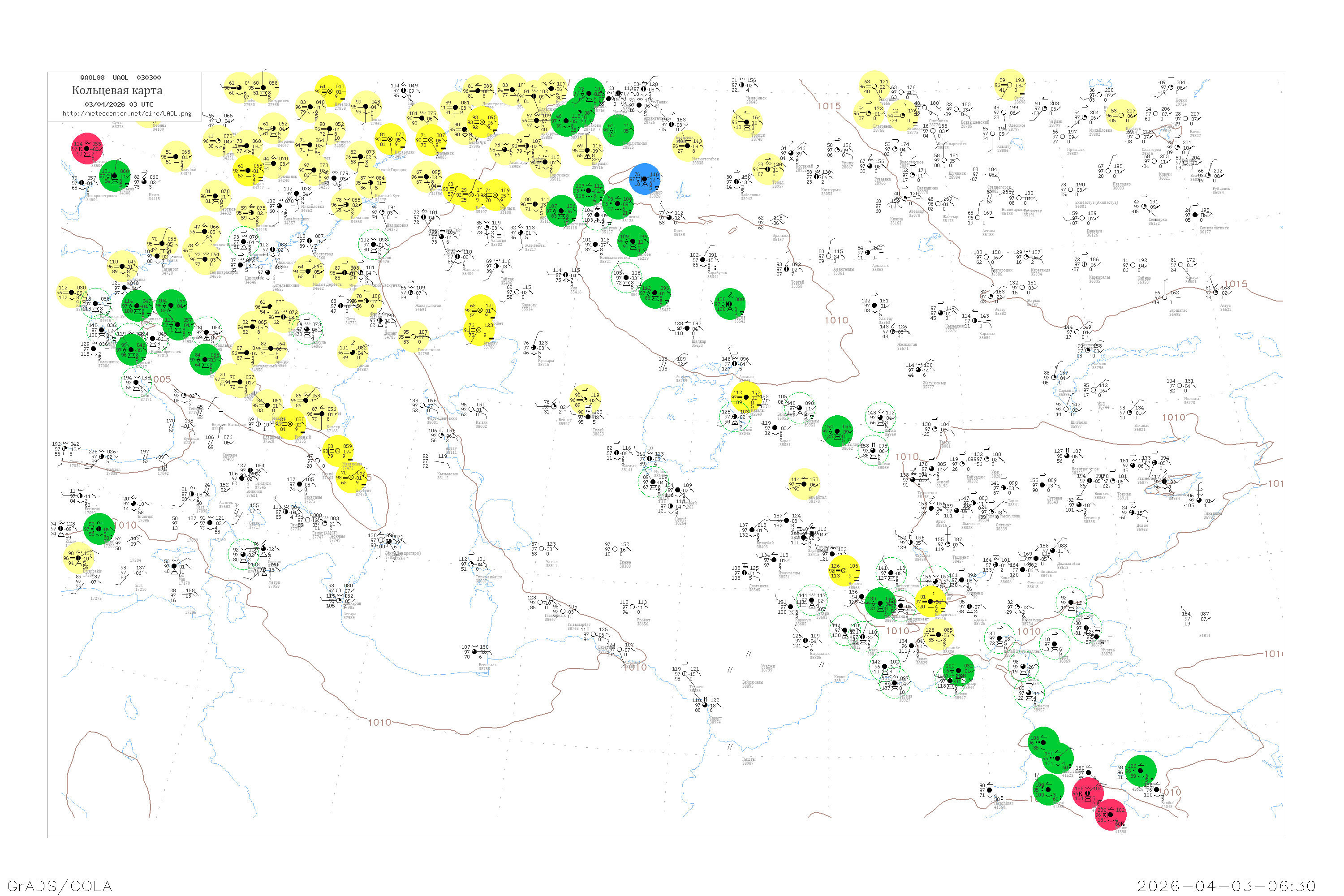Click the 03/04/2026 03 UTC date text

[119, 104]
